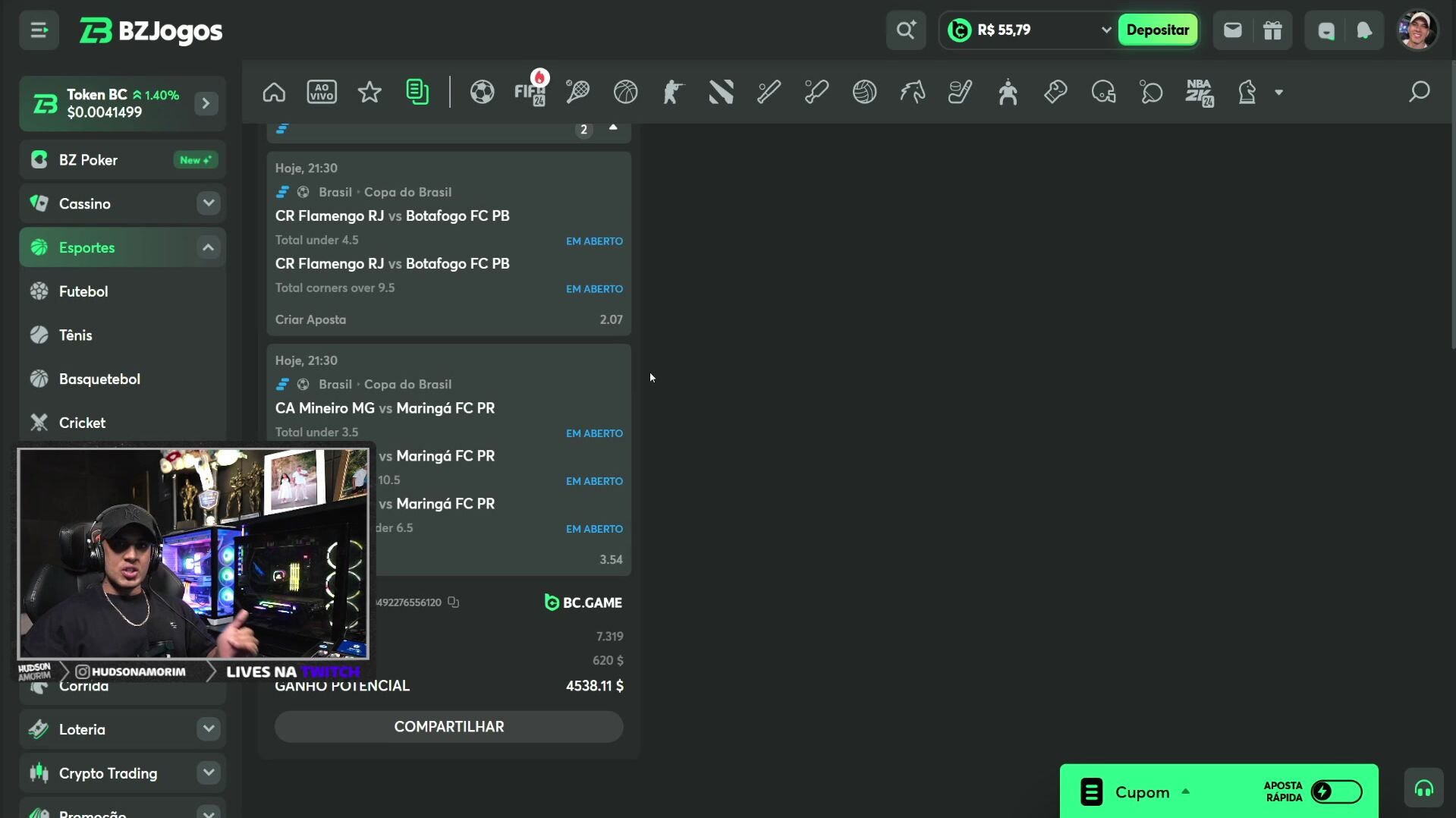
Task: Select the soccer ball sport icon
Action: [x=482, y=93]
